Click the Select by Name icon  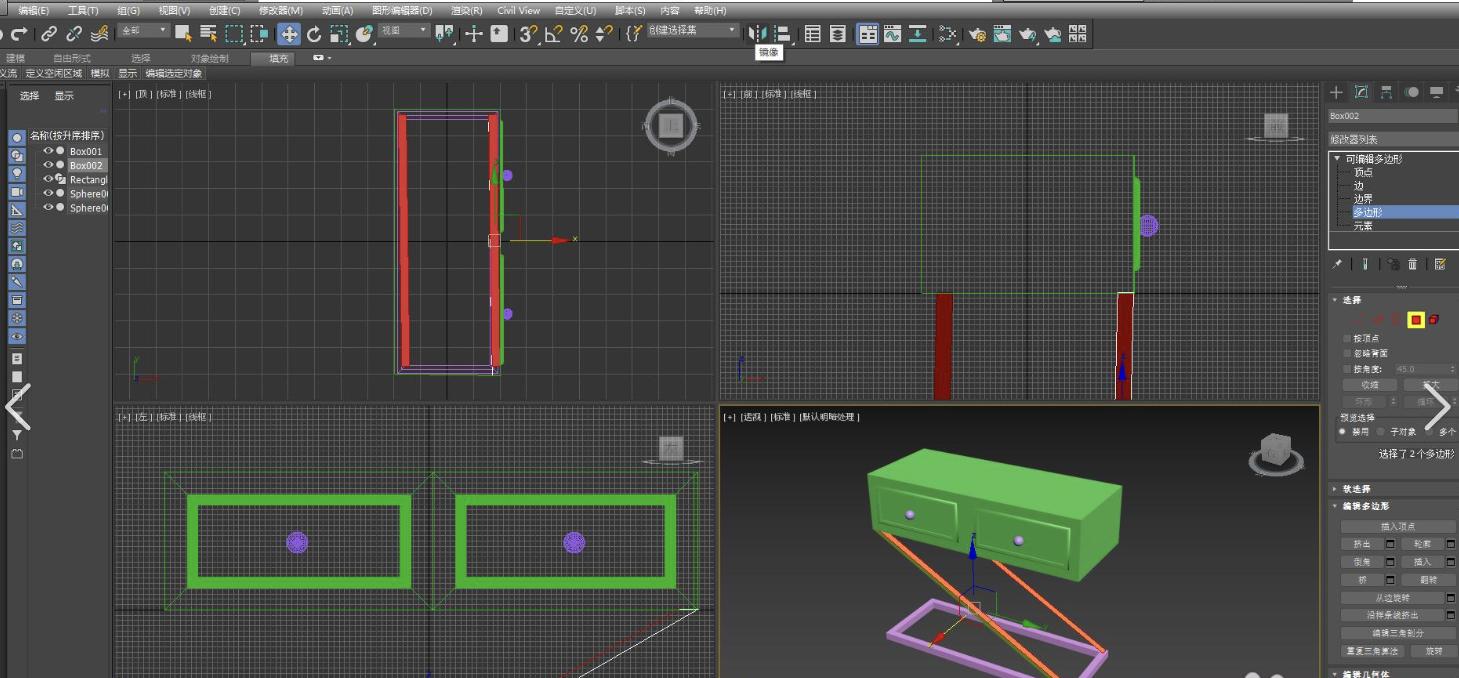pyautogui.click(x=208, y=34)
